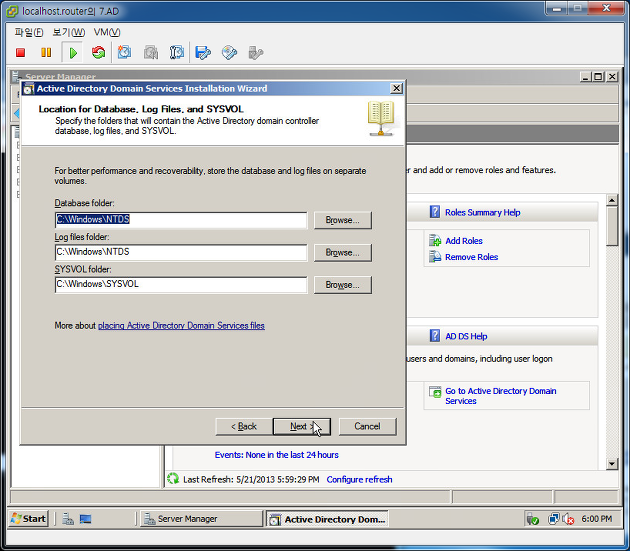
Task: Open Roles Summary Help in Server Manager
Action: click(483, 213)
